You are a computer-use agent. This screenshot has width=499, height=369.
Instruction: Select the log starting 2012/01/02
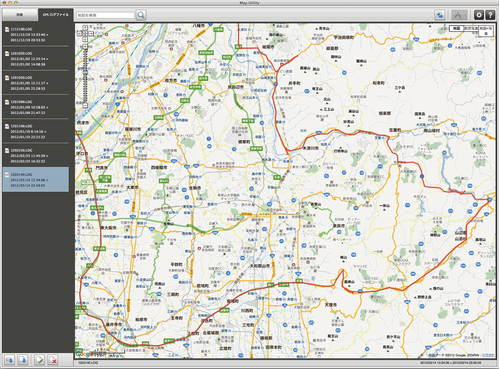pos(36,58)
